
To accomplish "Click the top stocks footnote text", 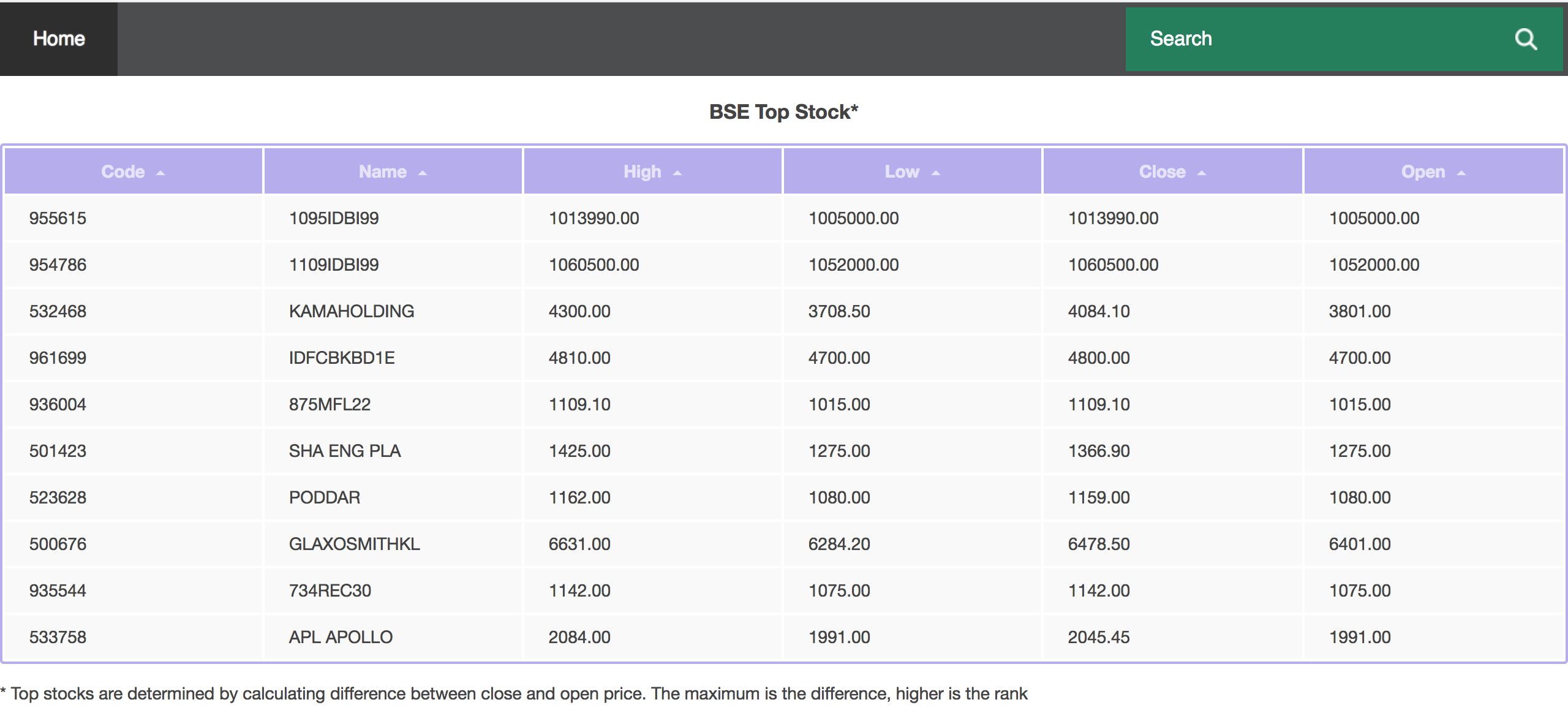I will click(x=514, y=694).
